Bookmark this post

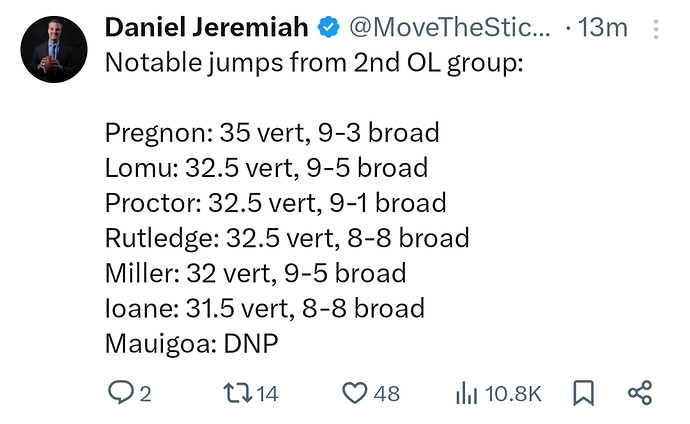584,393
